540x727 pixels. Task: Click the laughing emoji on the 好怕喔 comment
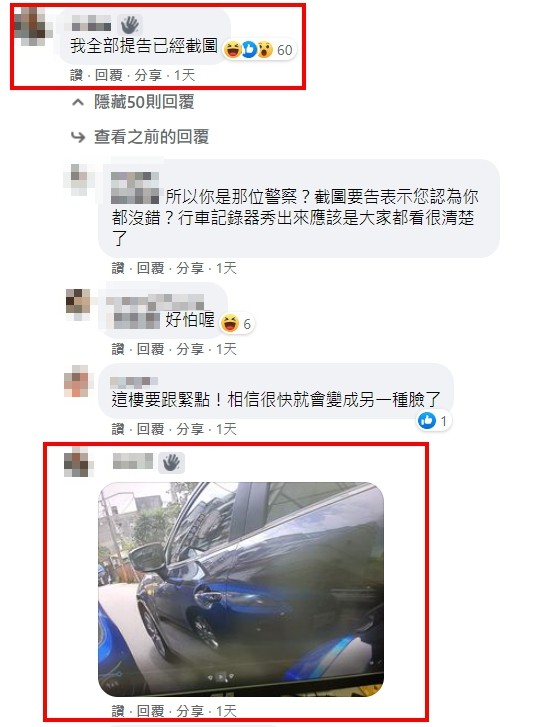click(x=230, y=323)
